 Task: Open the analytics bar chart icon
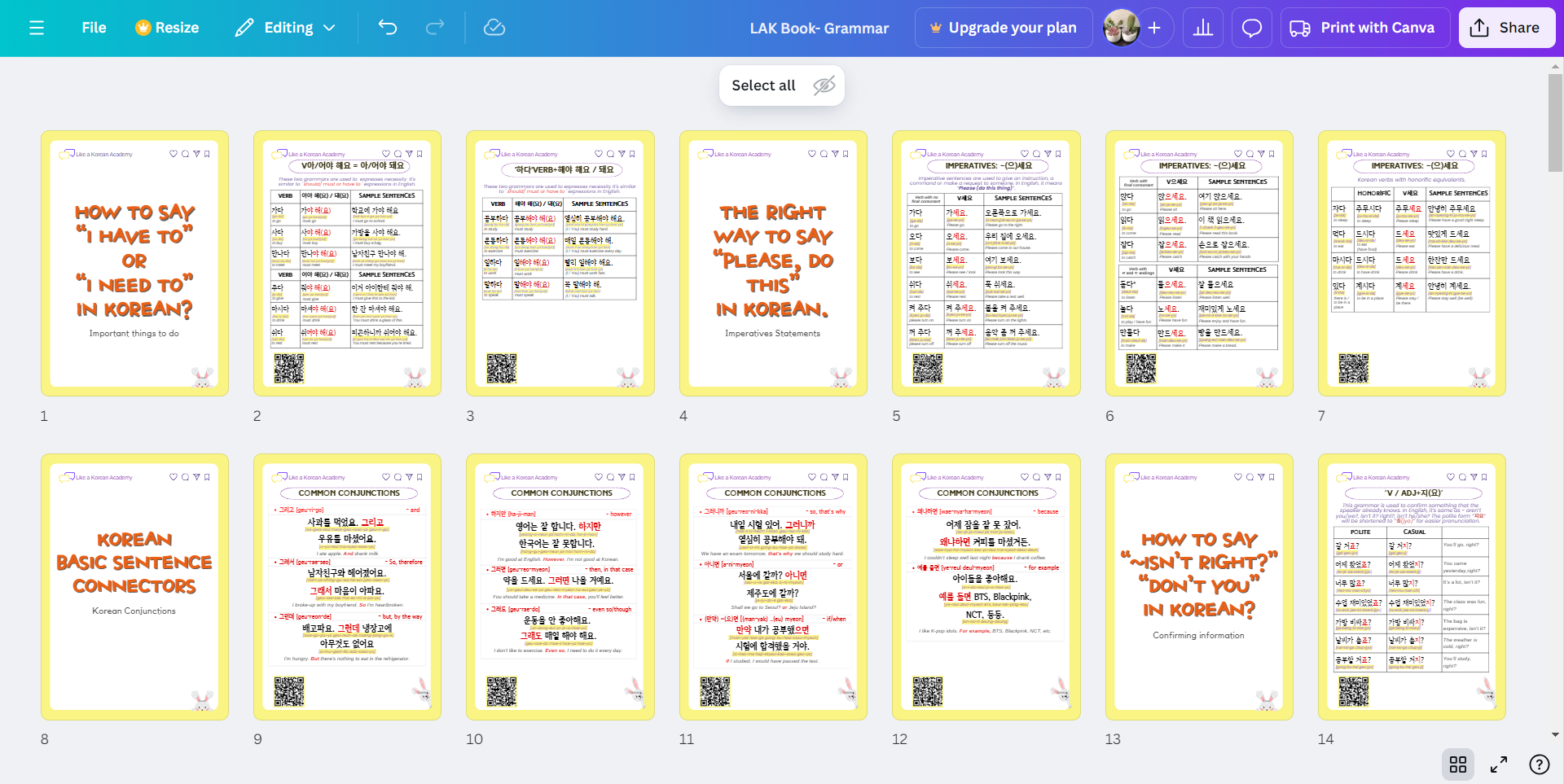[x=1203, y=28]
